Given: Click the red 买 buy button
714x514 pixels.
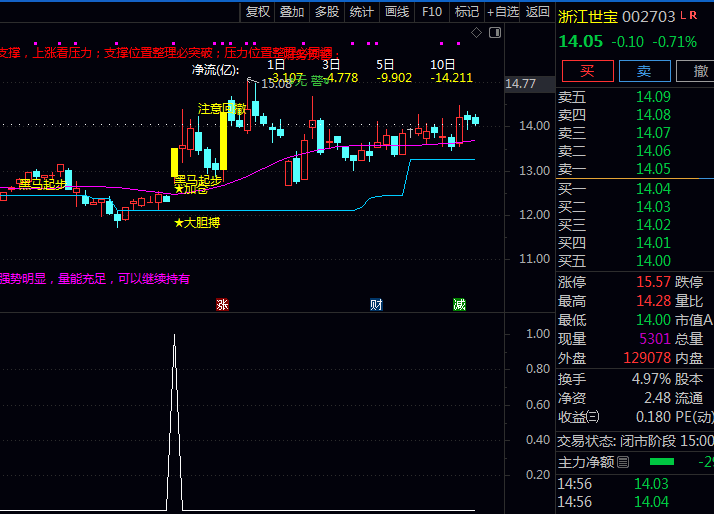Looking at the screenshot, I should click(587, 71).
